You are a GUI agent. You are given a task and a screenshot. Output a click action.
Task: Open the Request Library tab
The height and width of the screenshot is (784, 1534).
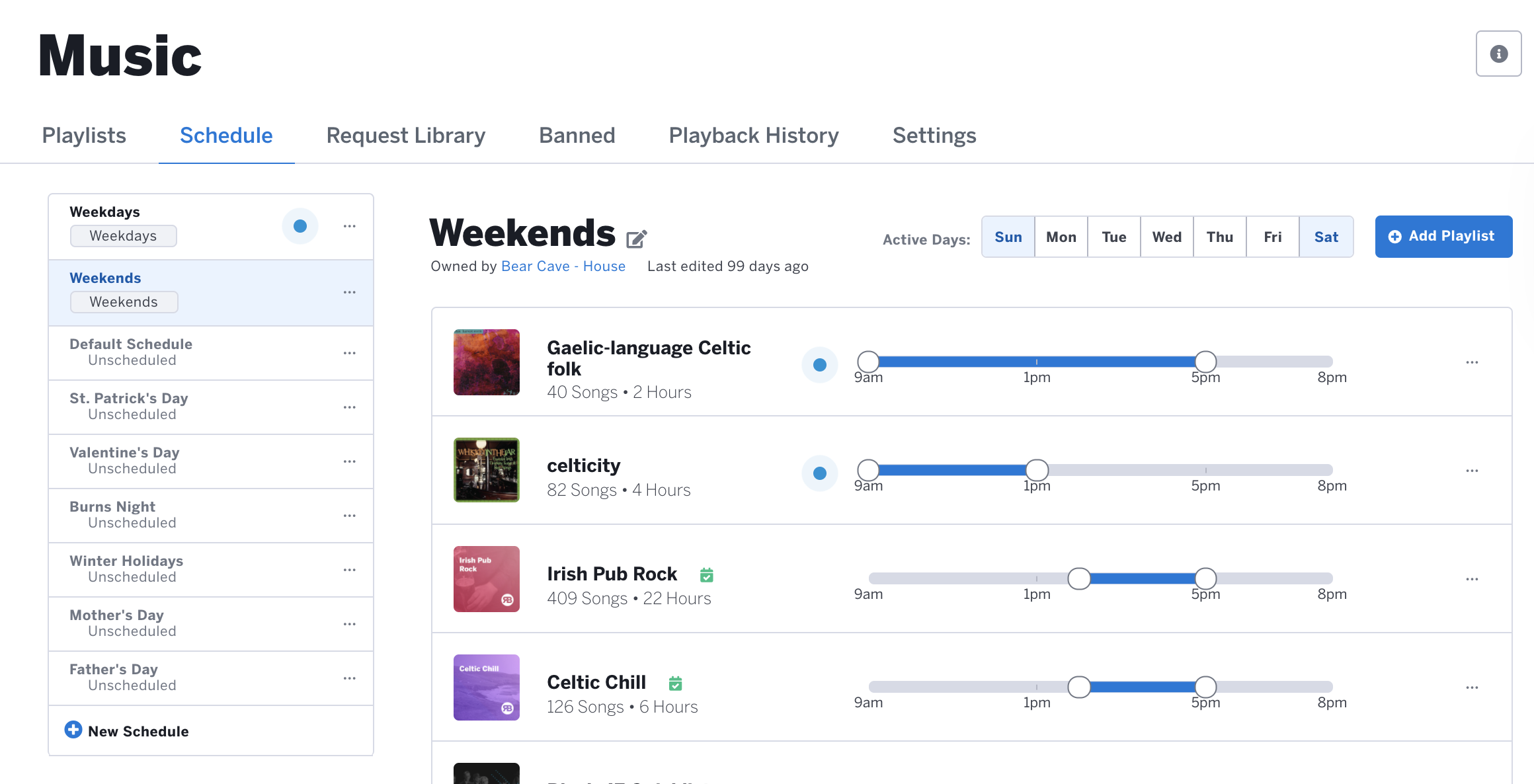(x=406, y=136)
